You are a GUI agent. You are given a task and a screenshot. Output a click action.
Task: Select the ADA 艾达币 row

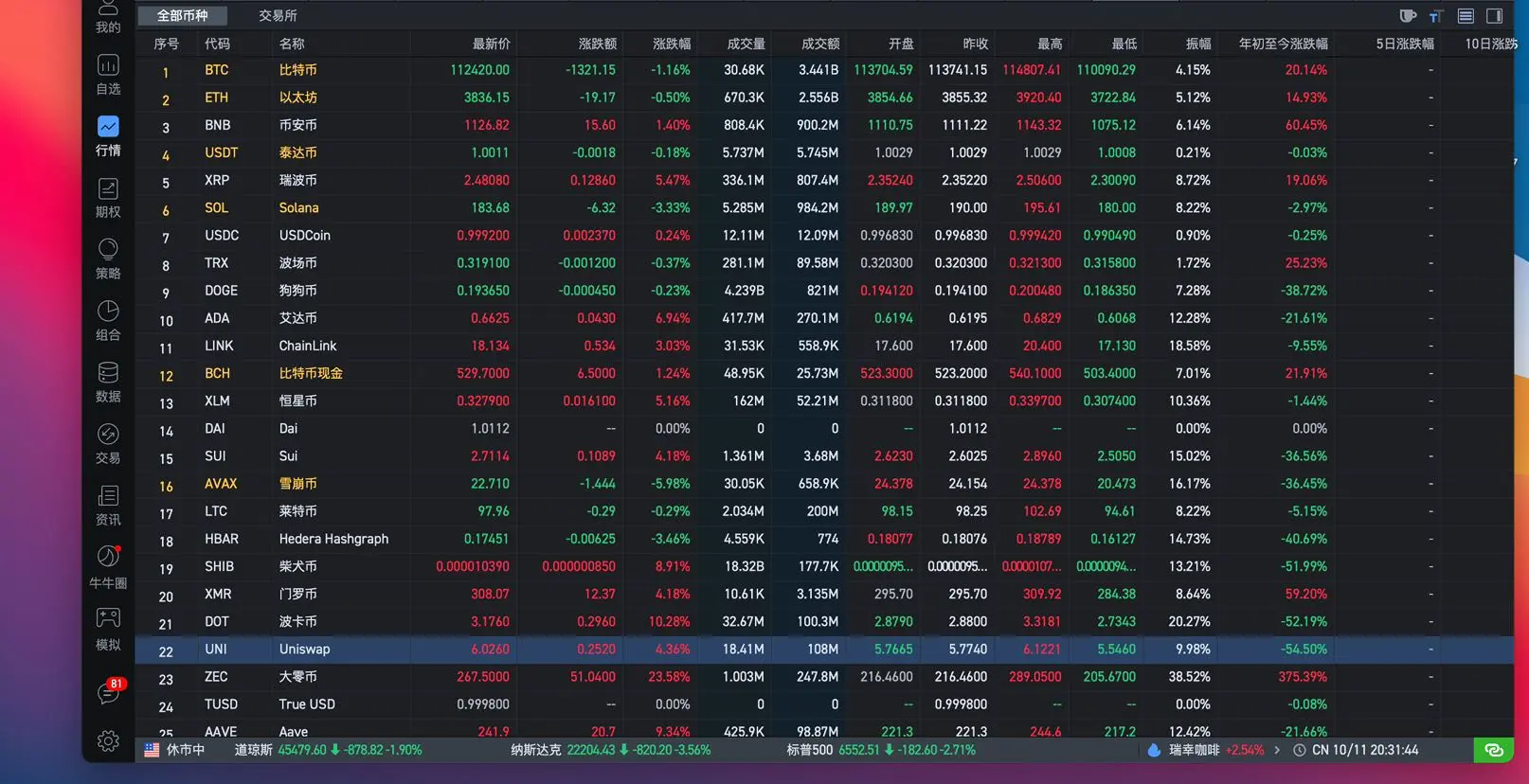tap(824, 318)
